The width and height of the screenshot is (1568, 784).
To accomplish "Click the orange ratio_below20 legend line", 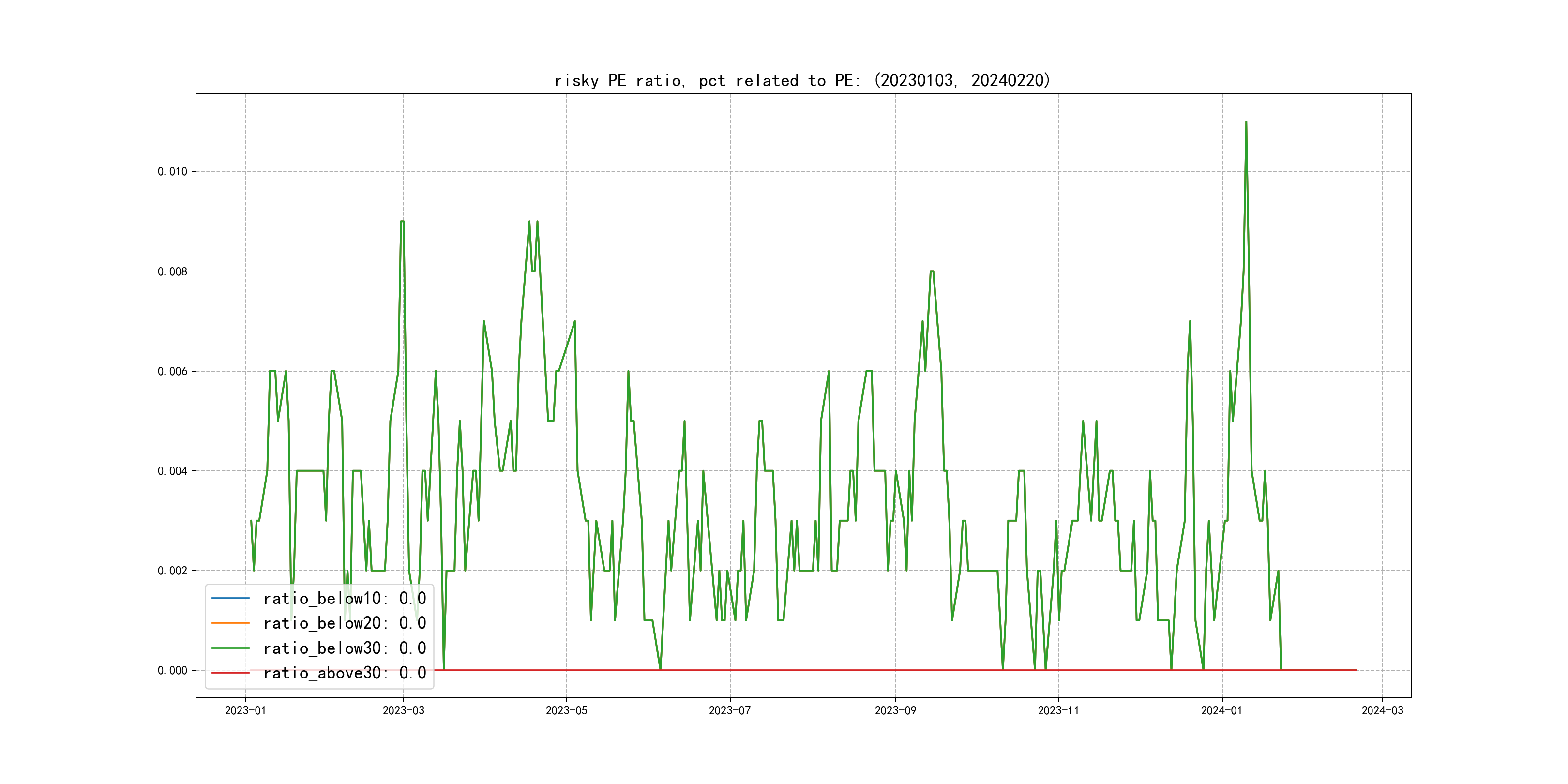I will point(230,623).
